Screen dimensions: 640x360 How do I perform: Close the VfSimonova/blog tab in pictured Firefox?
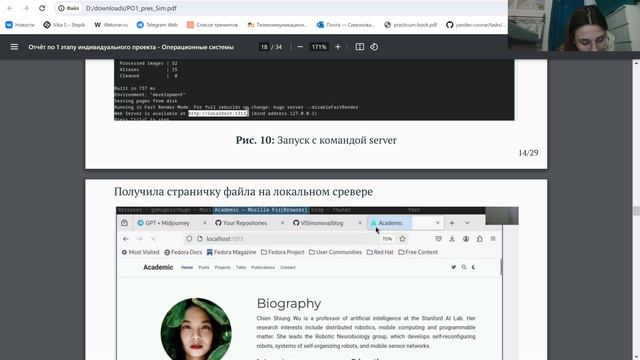[360, 223]
